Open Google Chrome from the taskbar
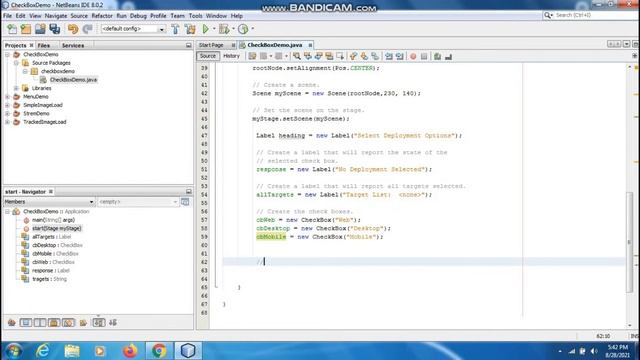The height and width of the screenshot is (360, 640). click(159, 351)
